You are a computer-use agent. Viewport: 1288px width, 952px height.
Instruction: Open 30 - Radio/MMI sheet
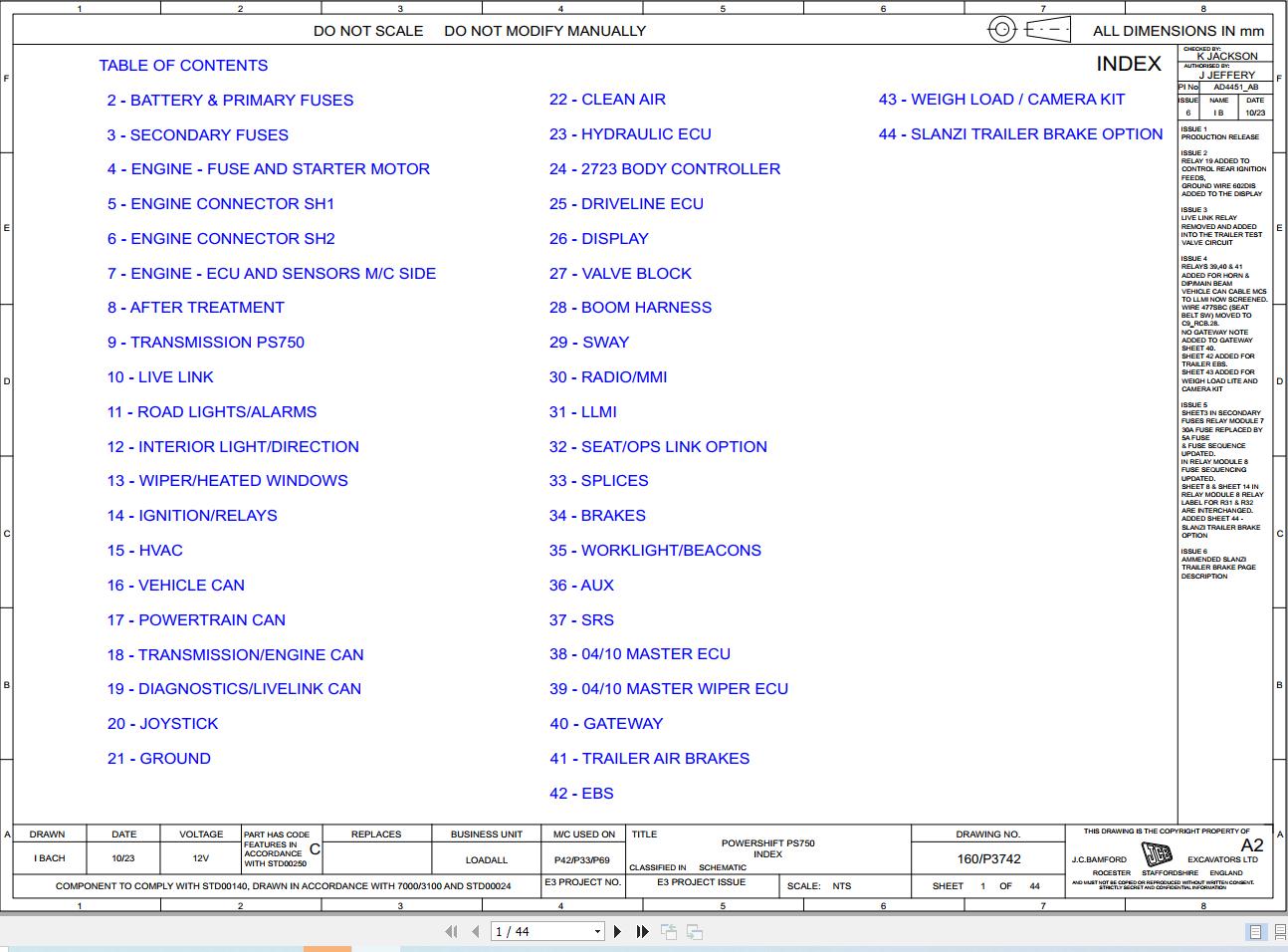(x=608, y=377)
